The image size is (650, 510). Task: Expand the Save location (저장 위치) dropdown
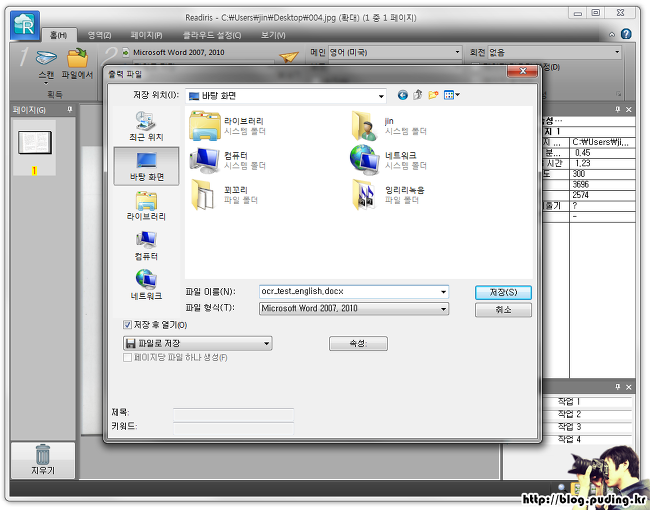381,96
